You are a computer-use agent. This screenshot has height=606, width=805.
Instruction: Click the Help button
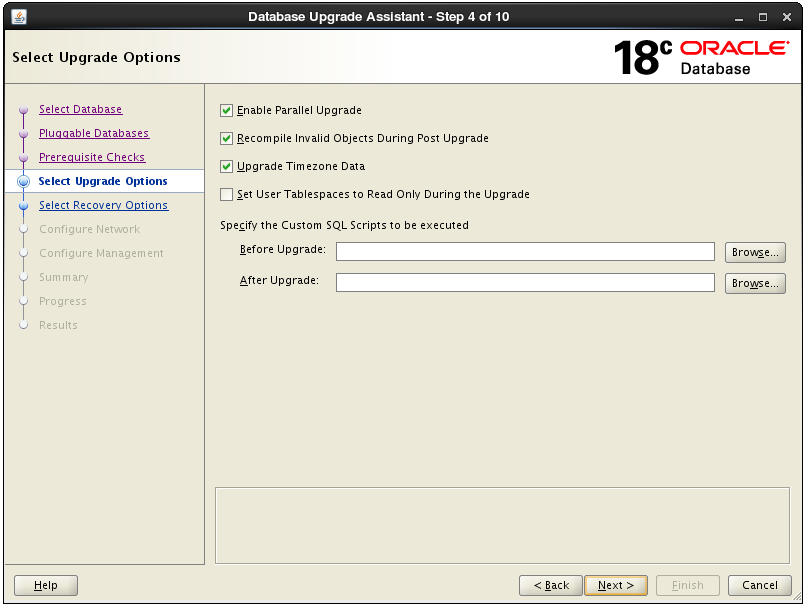tap(46, 585)
